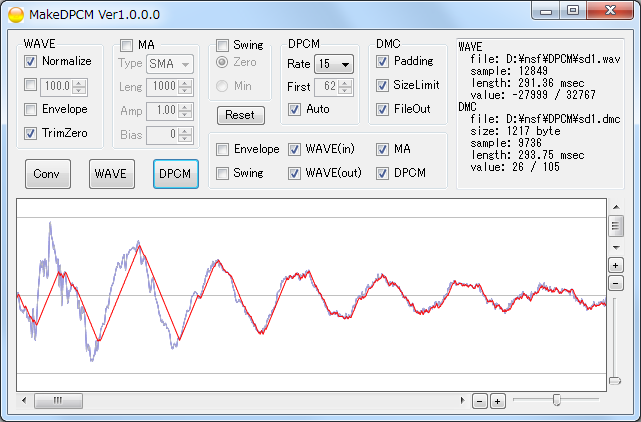The width and height of the screenshot is (641, 422).
Task: Click the horizontal zoom minus button
Action: [480, 401]
